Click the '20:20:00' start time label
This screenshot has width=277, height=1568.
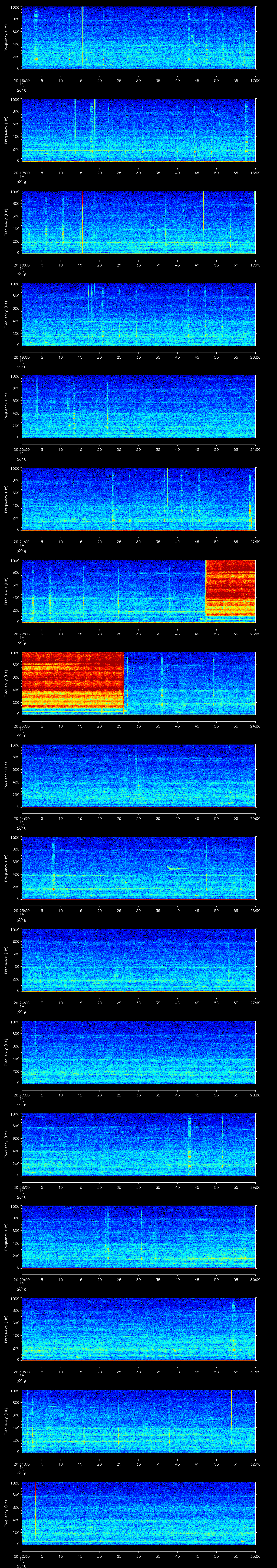pos(21,449)
